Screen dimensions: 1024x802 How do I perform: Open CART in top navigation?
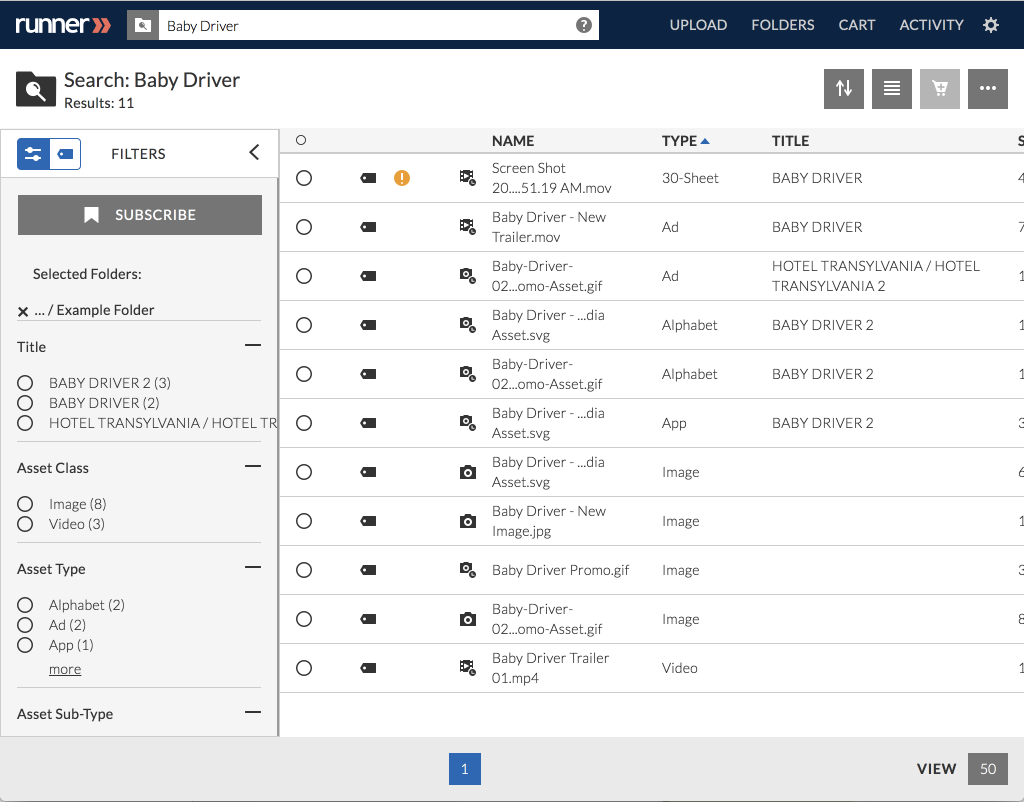click(856, 25)
